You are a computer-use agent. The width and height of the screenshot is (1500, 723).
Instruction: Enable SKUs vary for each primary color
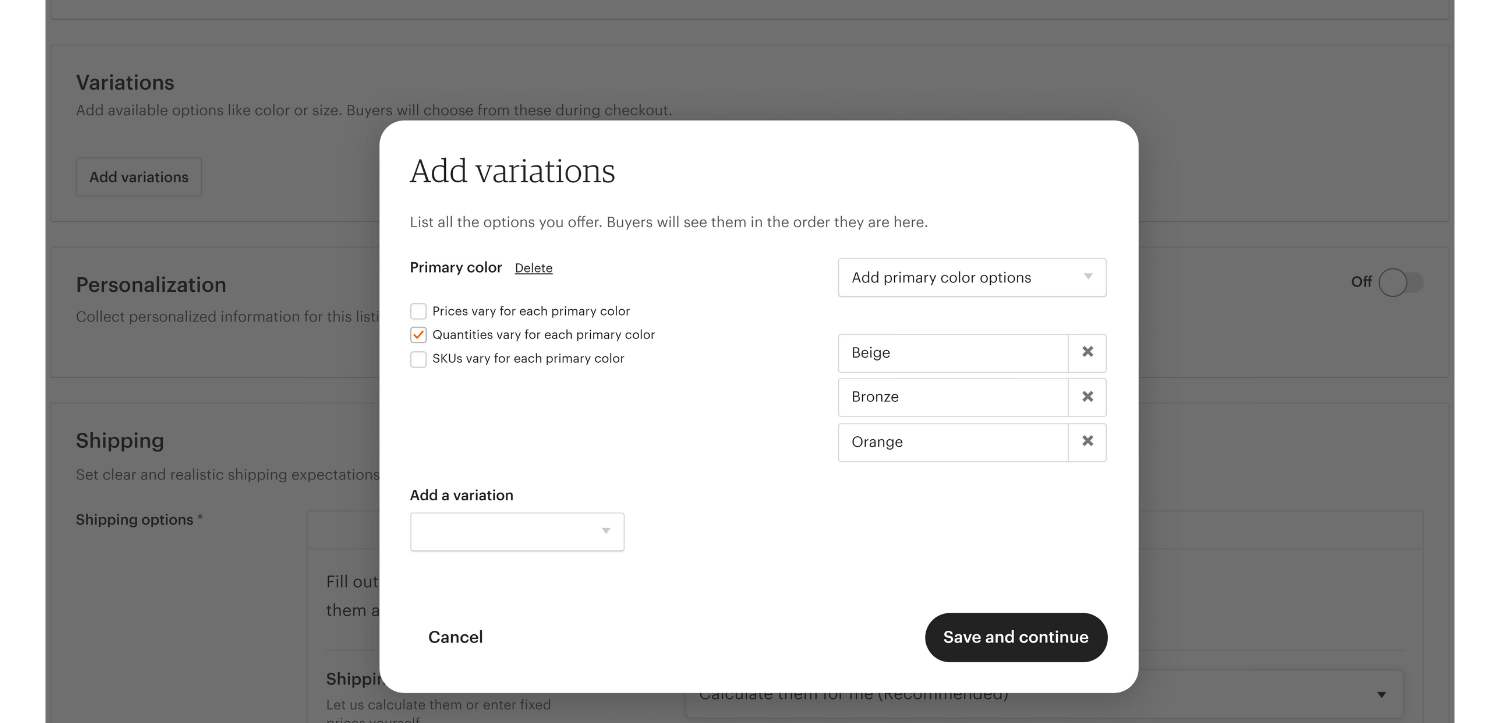tap(419, 359)
